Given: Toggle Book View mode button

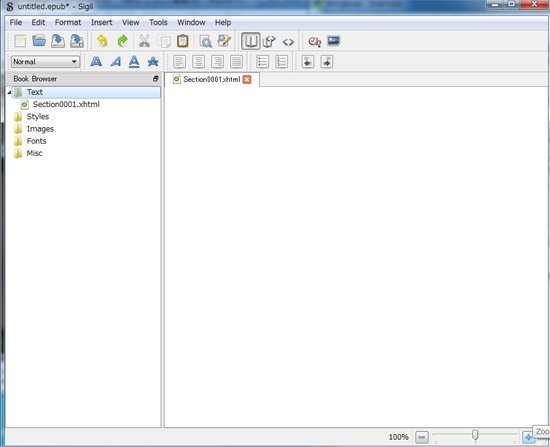Looking at the screenshot, I should [250, 41].
